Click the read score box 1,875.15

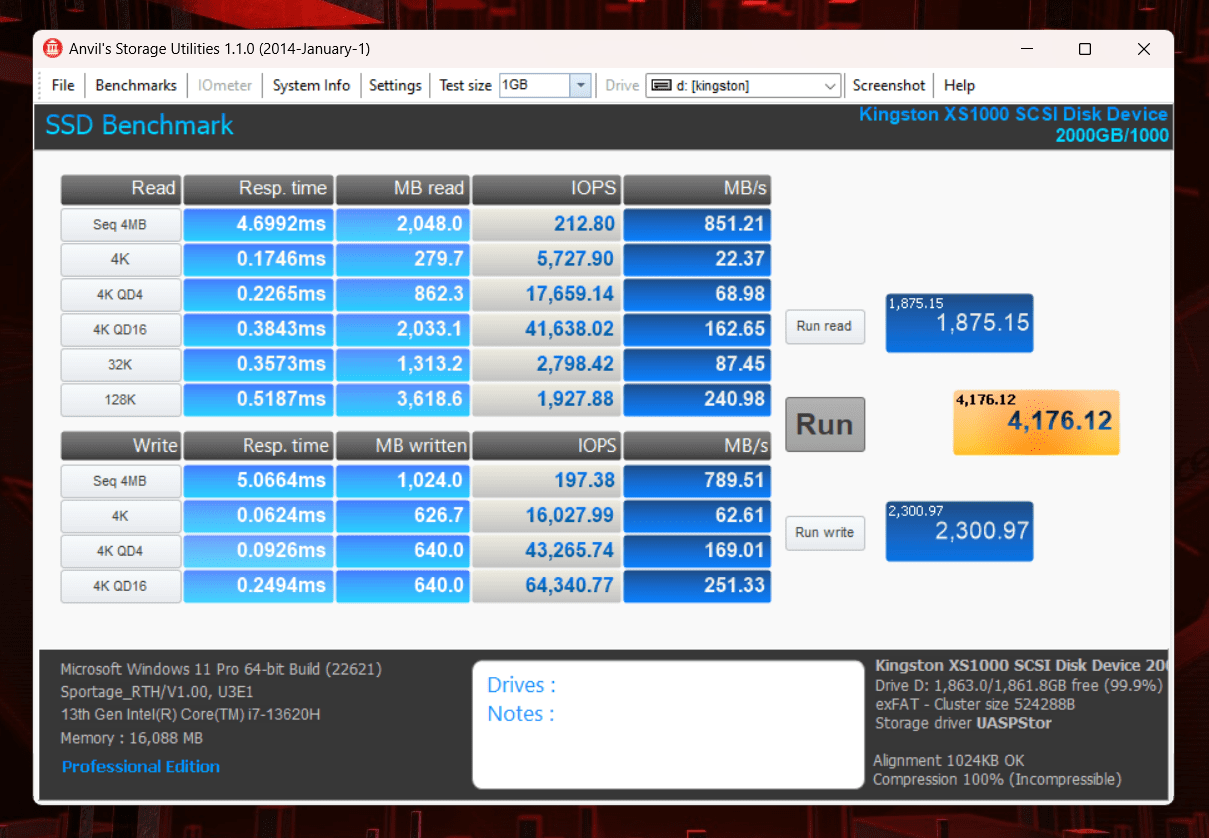point(959,323)
